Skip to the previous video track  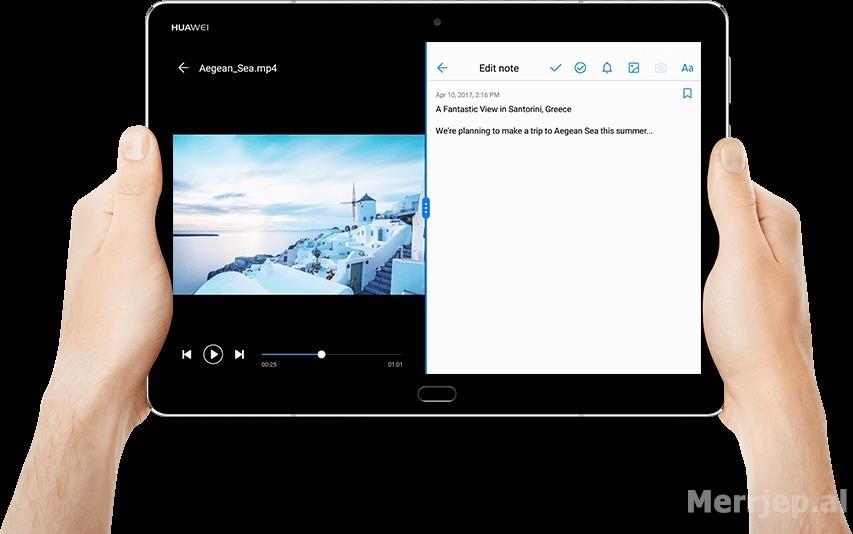(186, 354)
